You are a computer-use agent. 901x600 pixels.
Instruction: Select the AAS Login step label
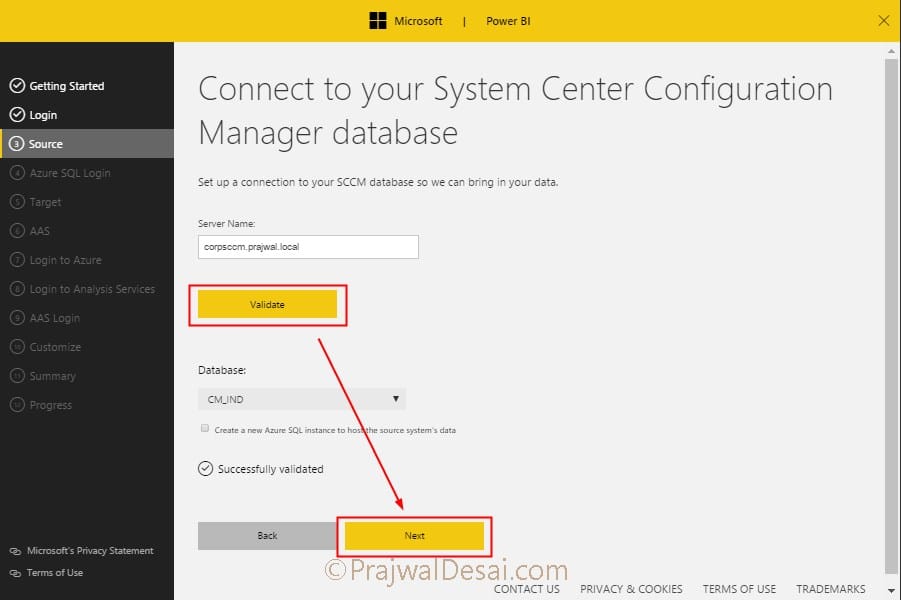coord(55,318)
